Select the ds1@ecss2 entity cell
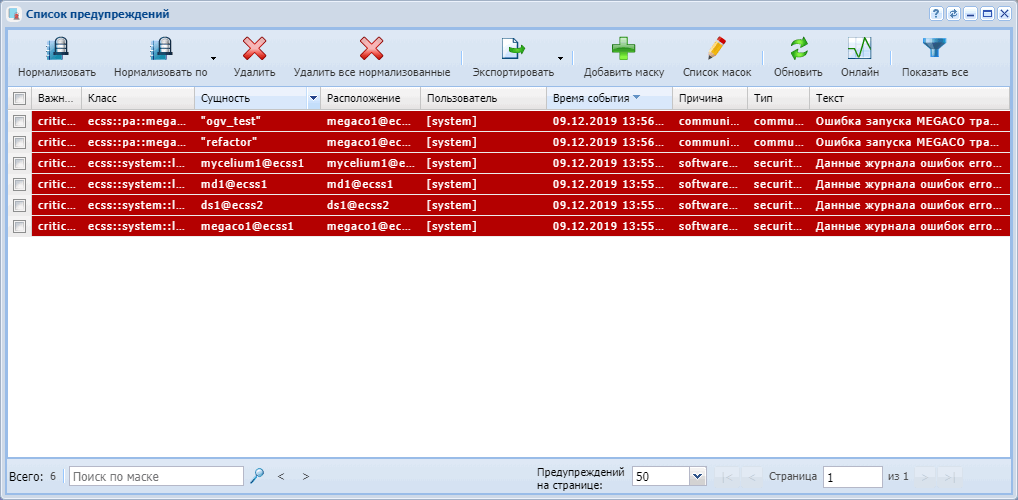 (x=258, y=205)
